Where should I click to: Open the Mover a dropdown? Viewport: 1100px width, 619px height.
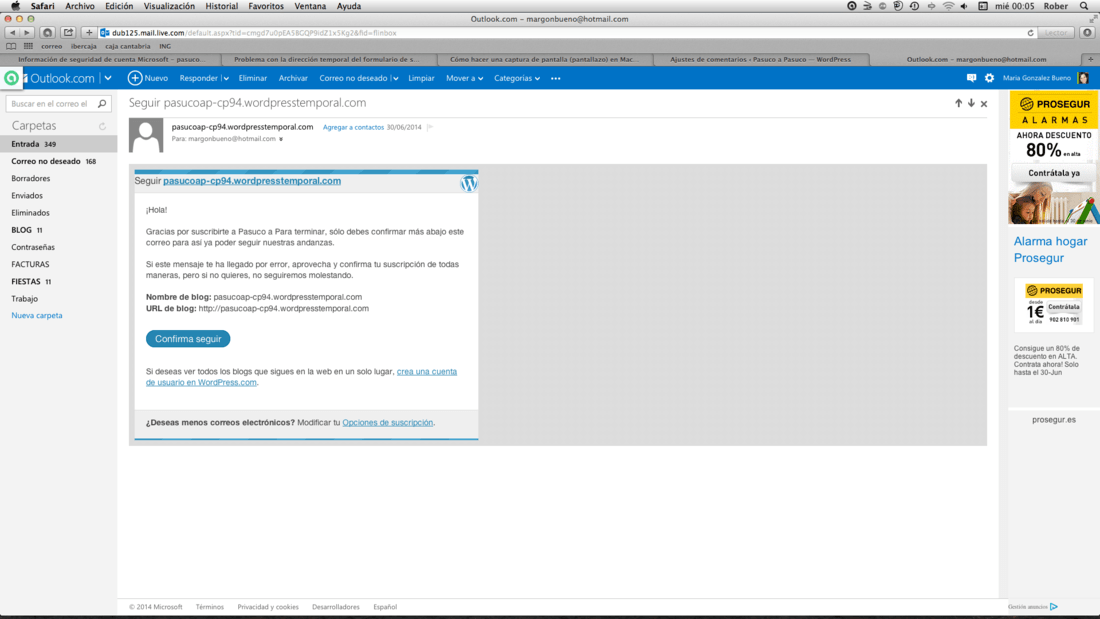click(x=464, y=79)
